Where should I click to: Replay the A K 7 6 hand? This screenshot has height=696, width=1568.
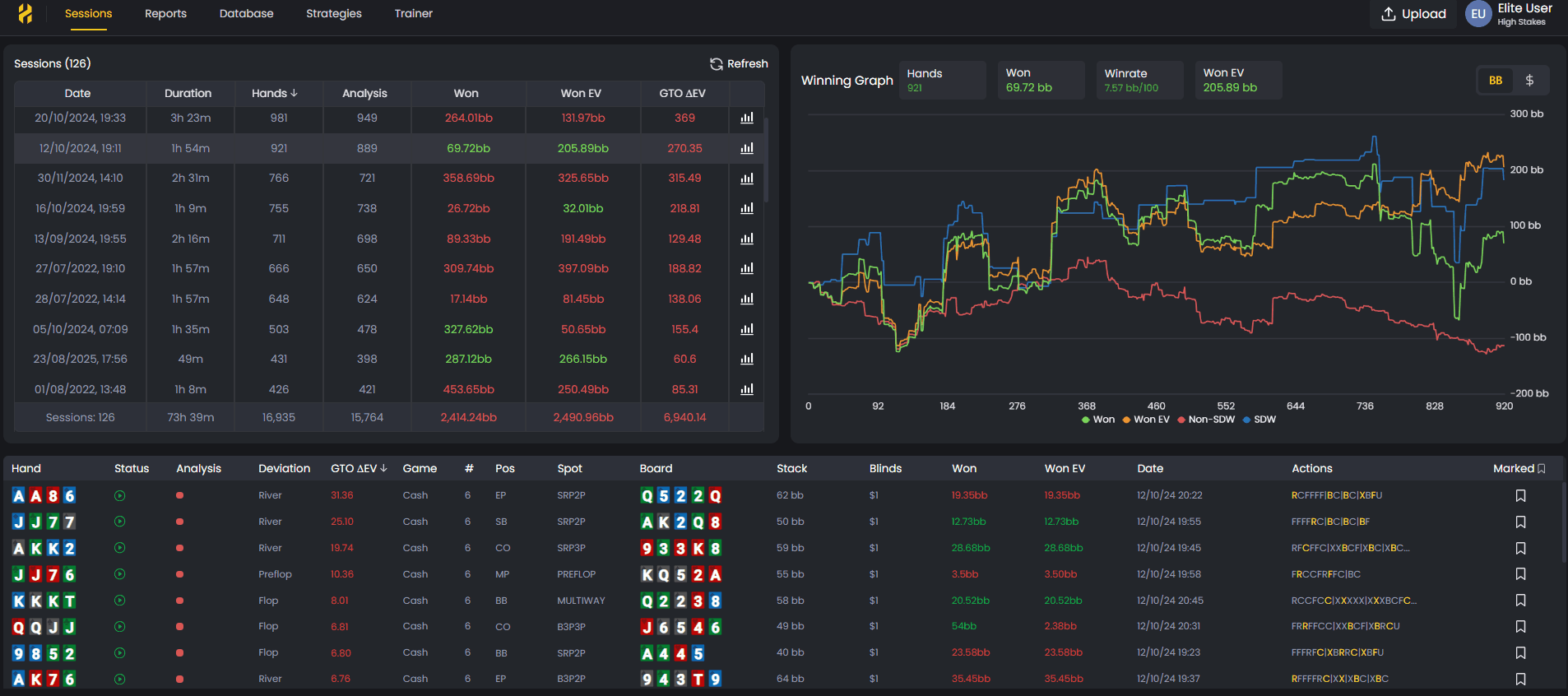click(x=119, y=680)
